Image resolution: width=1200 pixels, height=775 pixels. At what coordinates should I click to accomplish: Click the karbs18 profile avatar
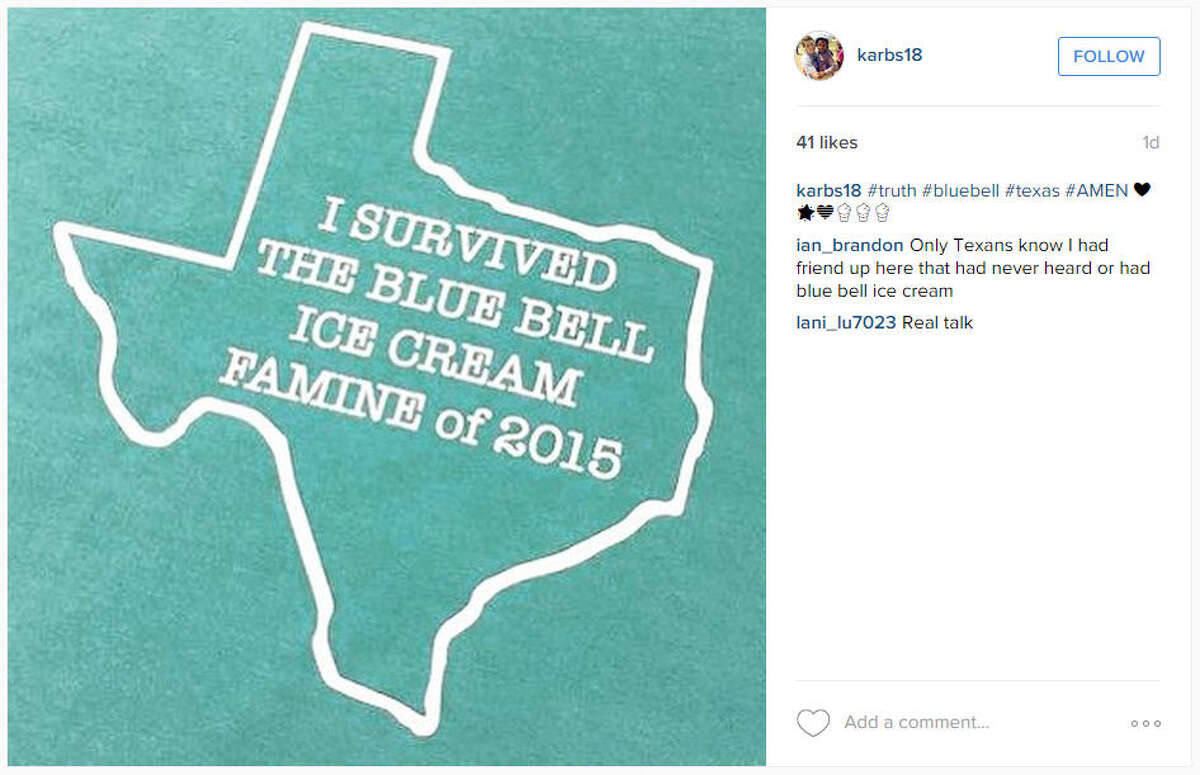pyautogui.click(x=819, y=56)
